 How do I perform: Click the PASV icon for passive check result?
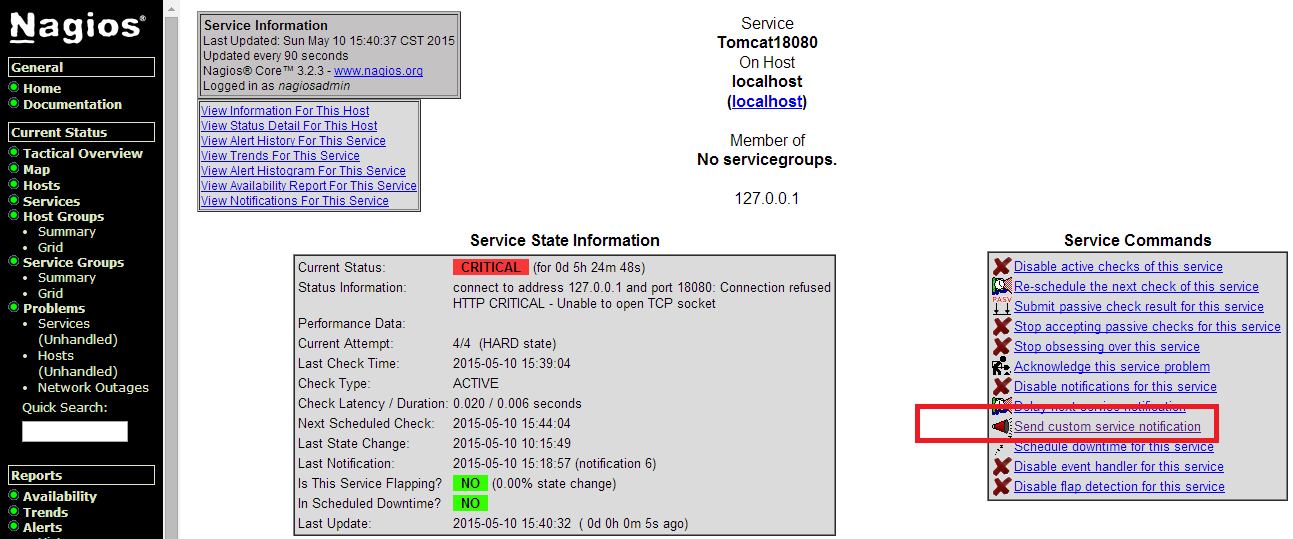pyautogui.click(x=1001, y=307)
